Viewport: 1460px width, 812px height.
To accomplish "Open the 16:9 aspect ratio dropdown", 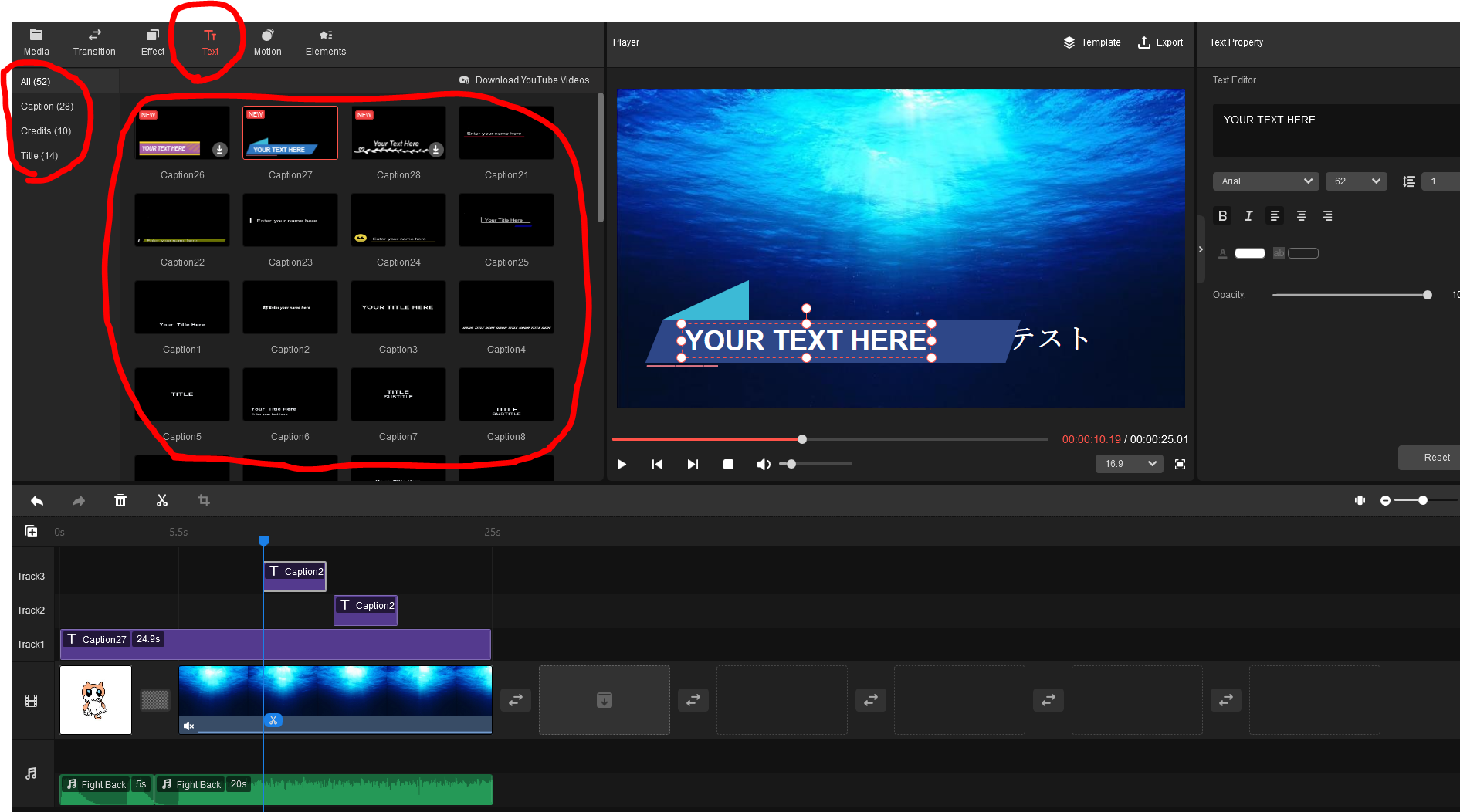I will point(1130,464).
